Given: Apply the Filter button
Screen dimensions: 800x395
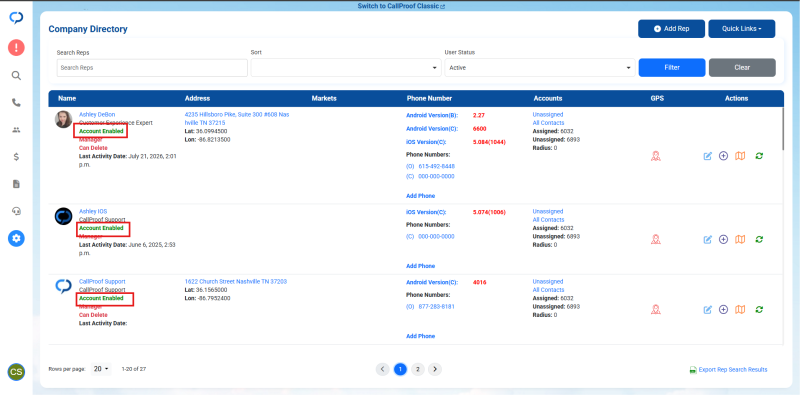Looking at the screenshot, I should [672, 67].
